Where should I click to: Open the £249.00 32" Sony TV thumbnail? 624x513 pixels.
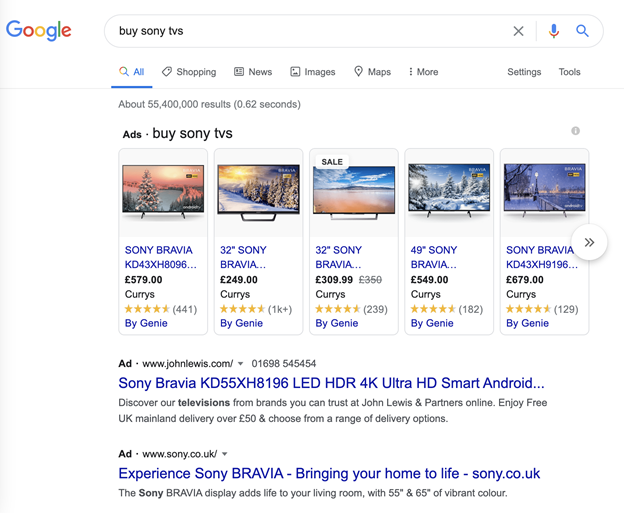[259, 193]
